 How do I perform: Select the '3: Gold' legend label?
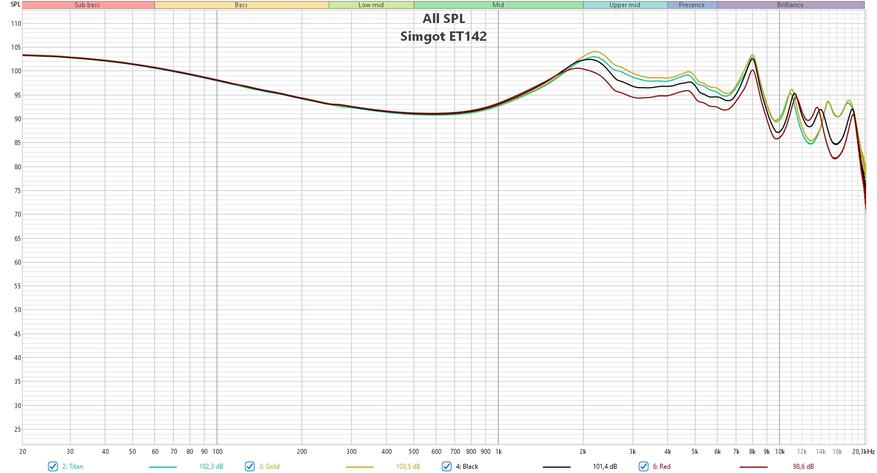(x=269, y=466)
